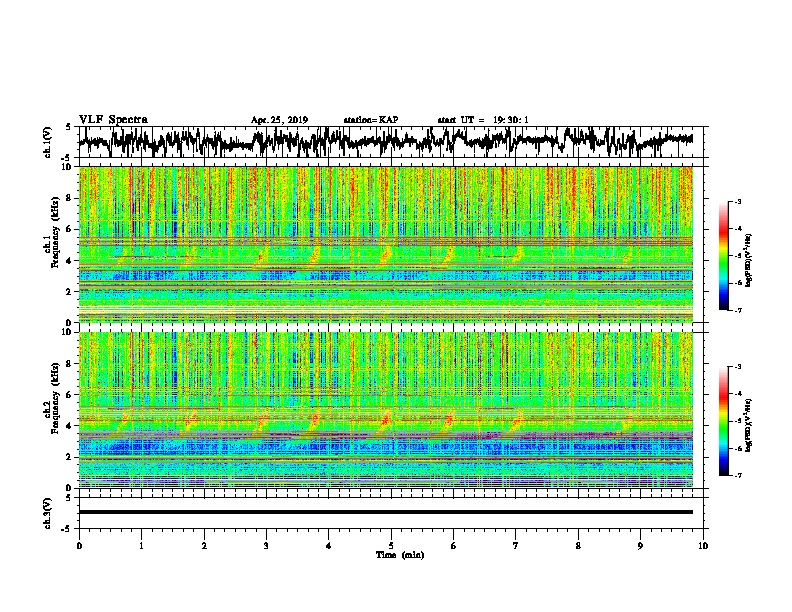The image size is (792, 612).
Task: Click the 'start UT = 19:30: 1' text
Action: pyautogui.click(x=483, y=120)
